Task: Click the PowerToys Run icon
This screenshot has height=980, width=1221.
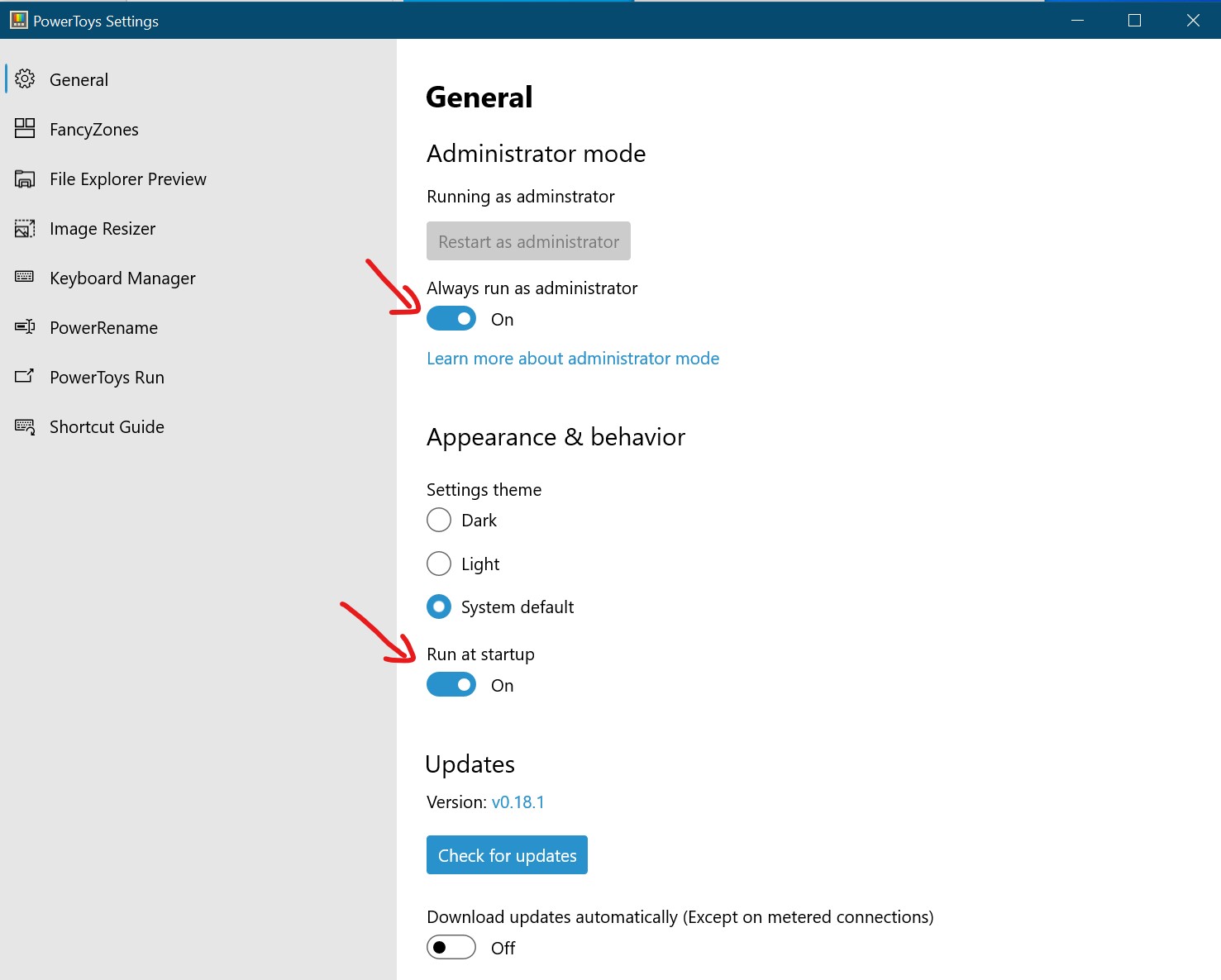Action: pos(25,377)
